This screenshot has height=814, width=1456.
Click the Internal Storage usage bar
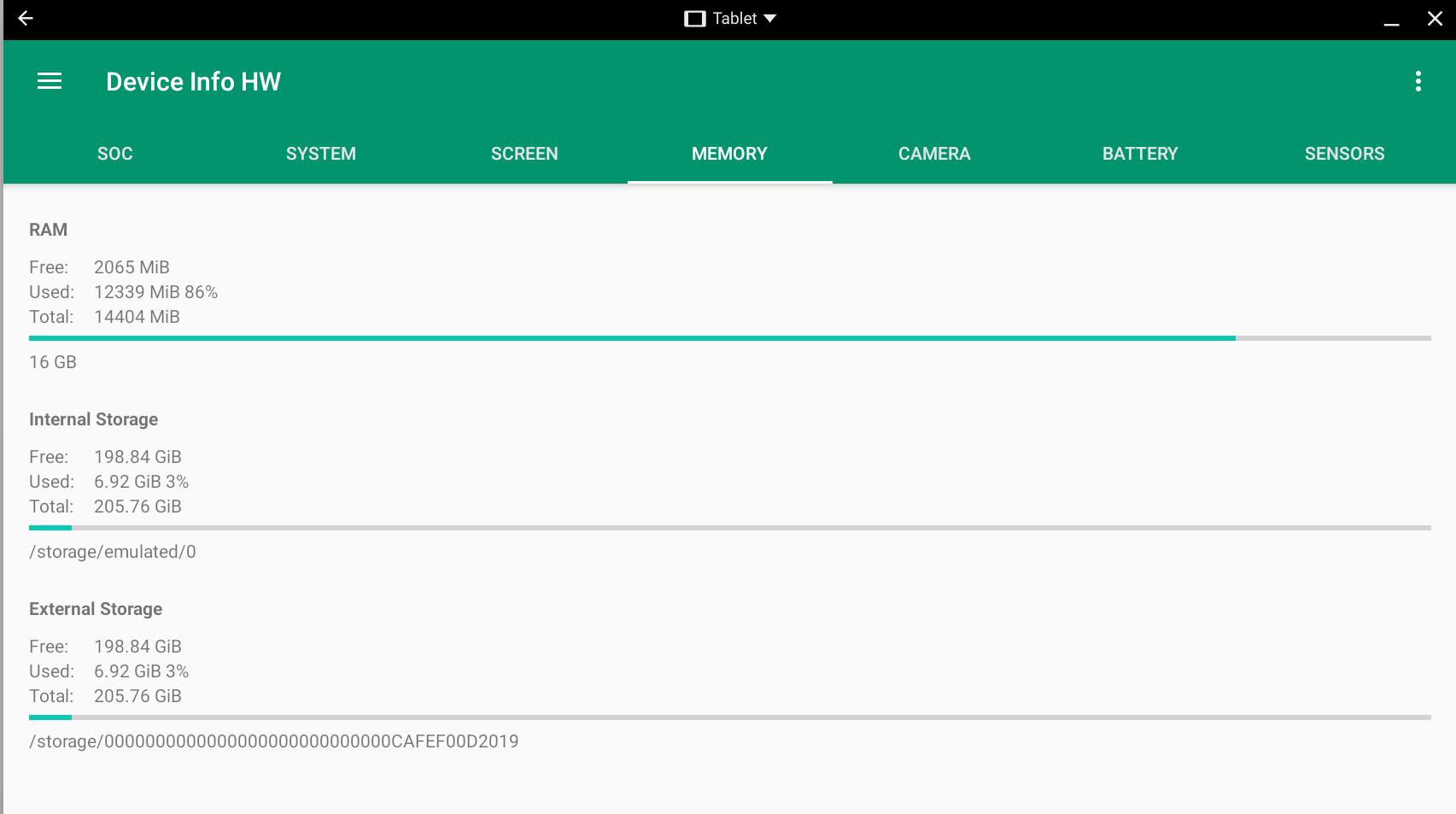(x=730, y=528)
